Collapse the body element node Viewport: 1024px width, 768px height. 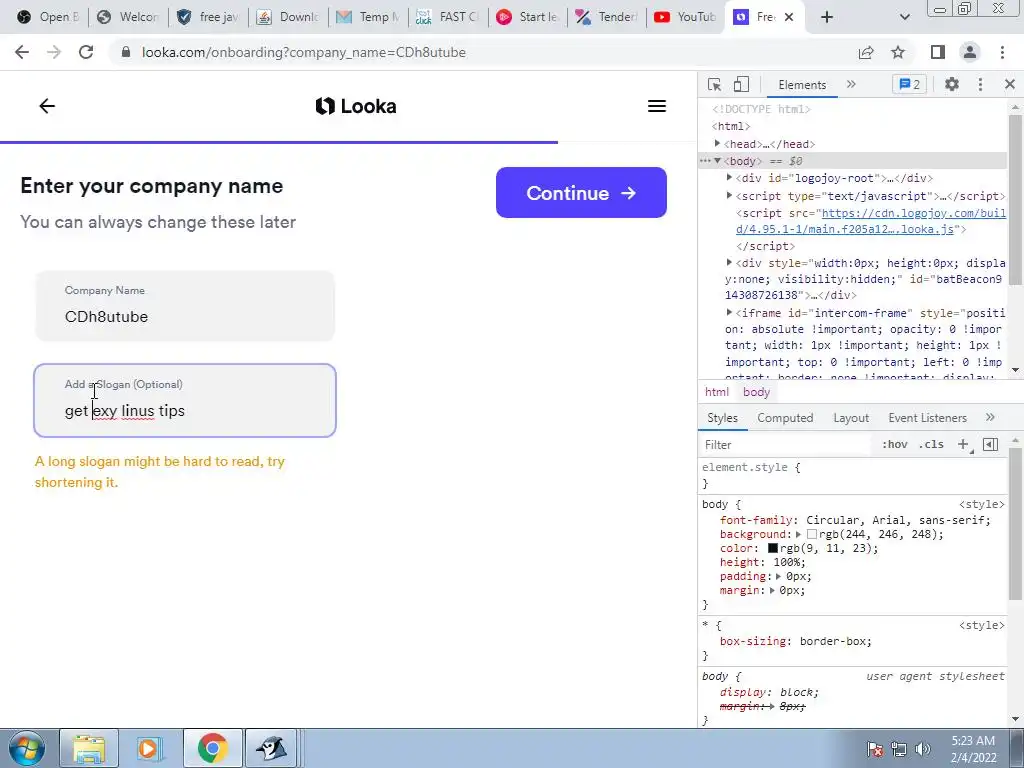pos(717,161)
